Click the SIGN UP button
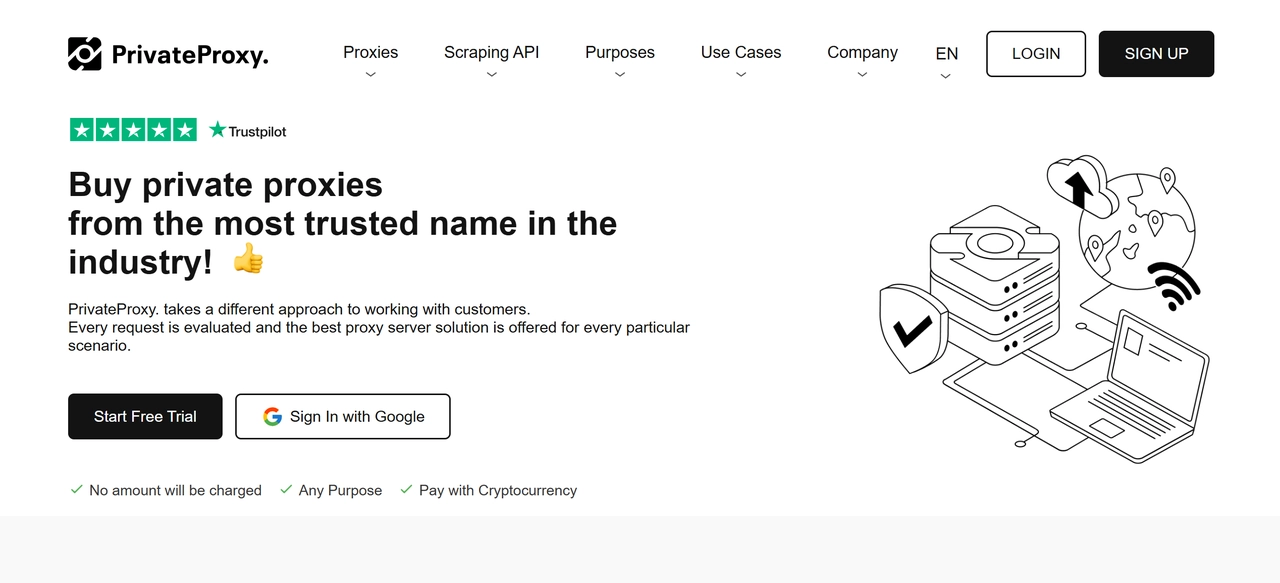This screenshot has width=1280, height=583. 1156,54
